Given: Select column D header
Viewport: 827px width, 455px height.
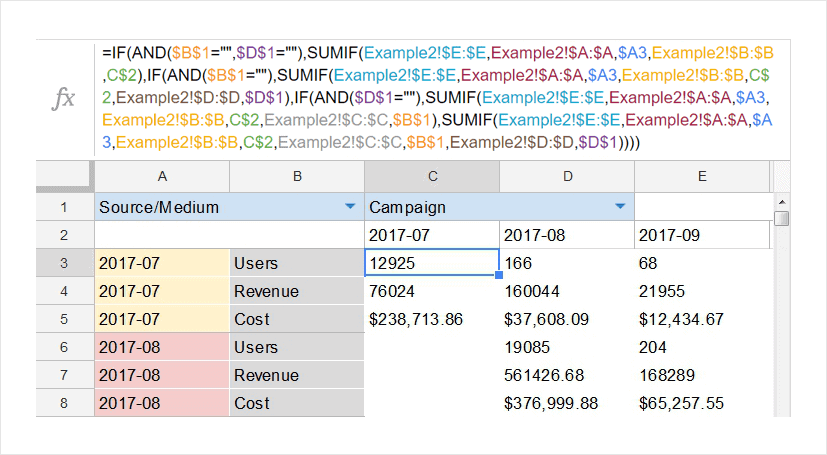Looking at the screenshot, I should pos(567,176).
